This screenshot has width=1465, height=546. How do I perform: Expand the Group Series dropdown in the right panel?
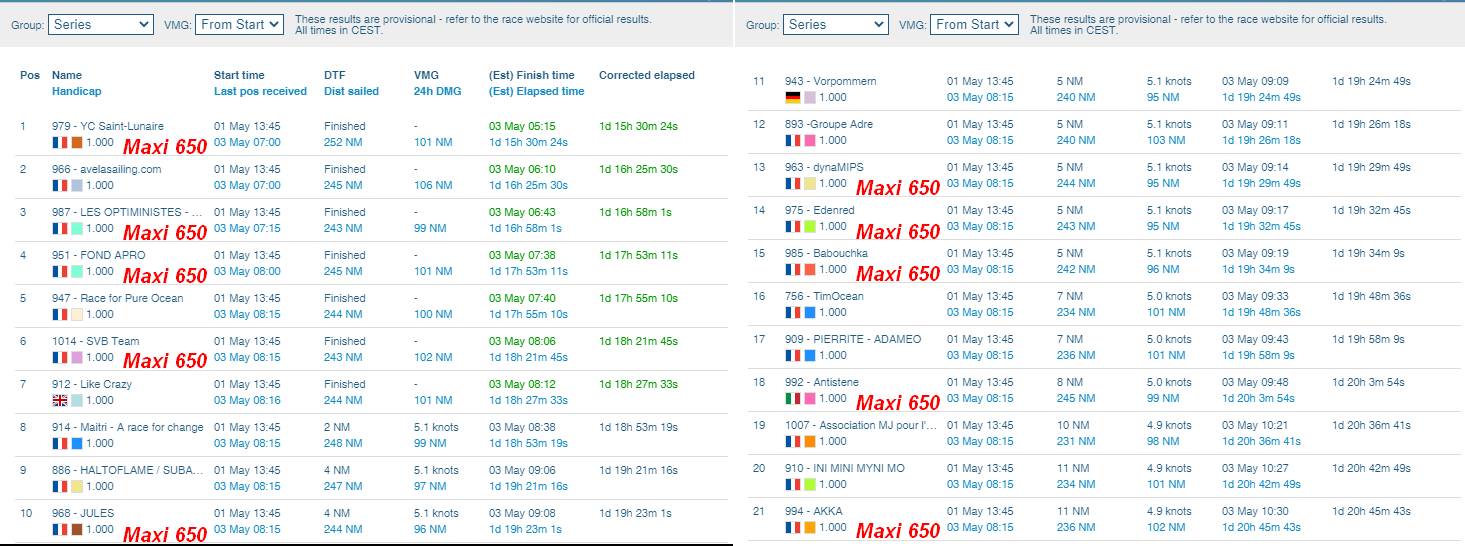point(836,24)
